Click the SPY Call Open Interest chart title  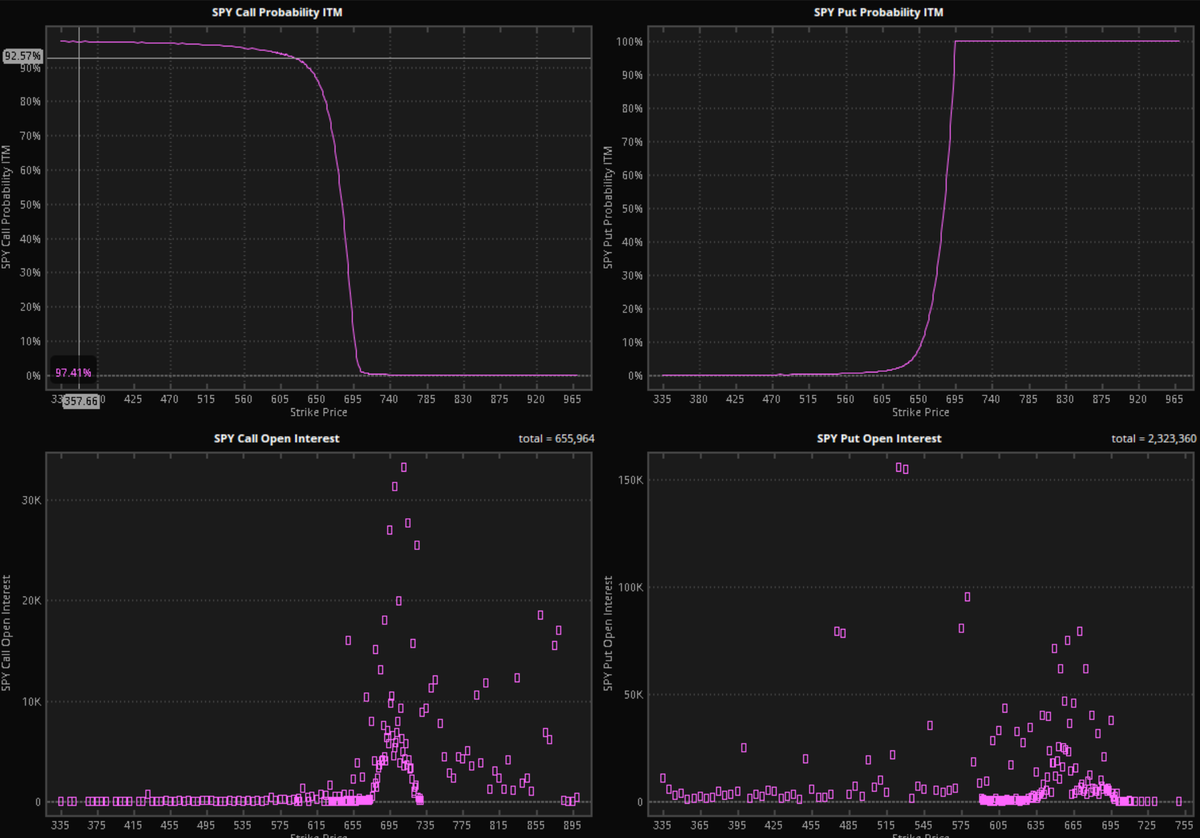tap(276, 438)
